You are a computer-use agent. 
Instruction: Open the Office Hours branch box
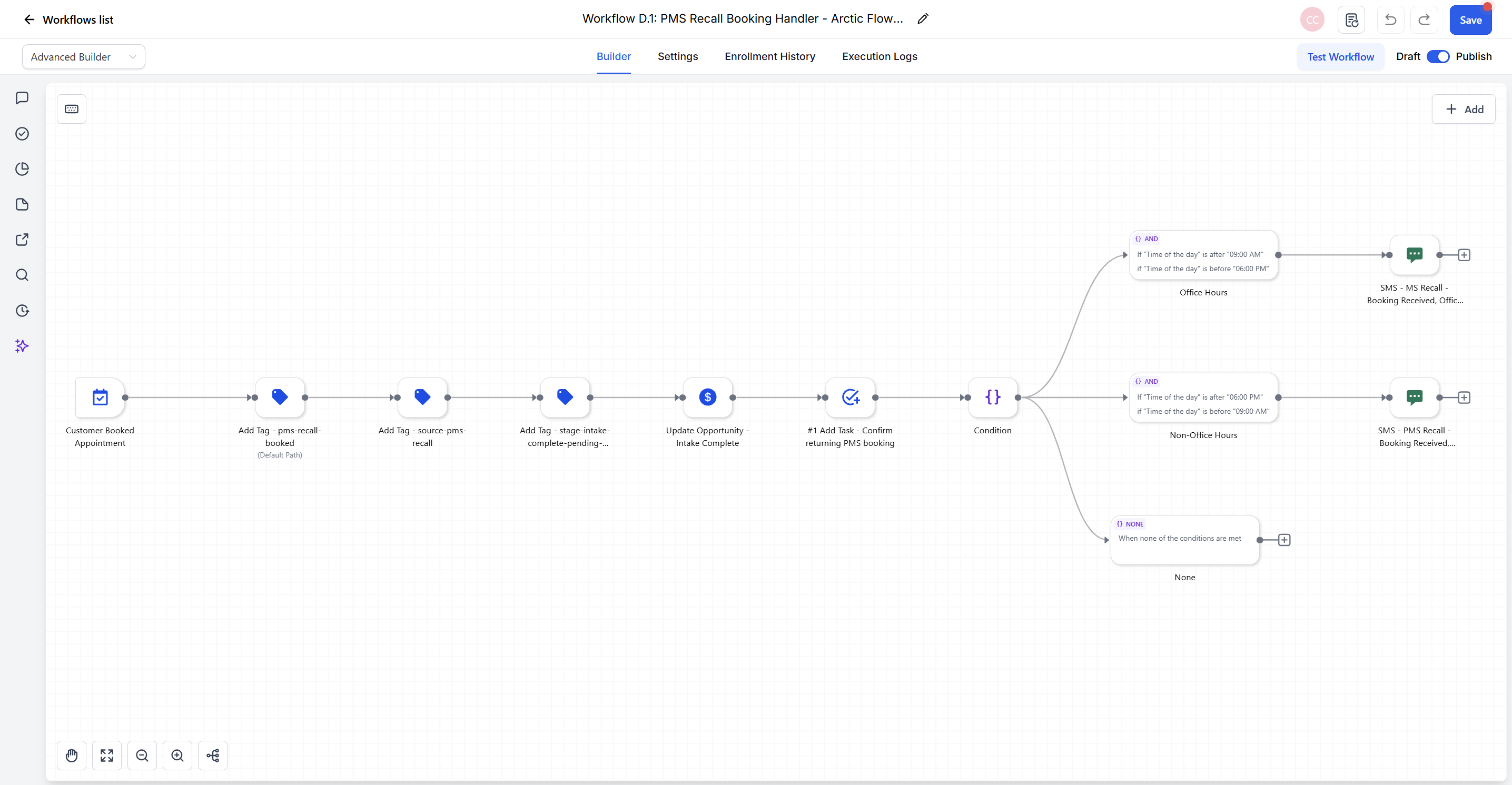[1203, 255]
